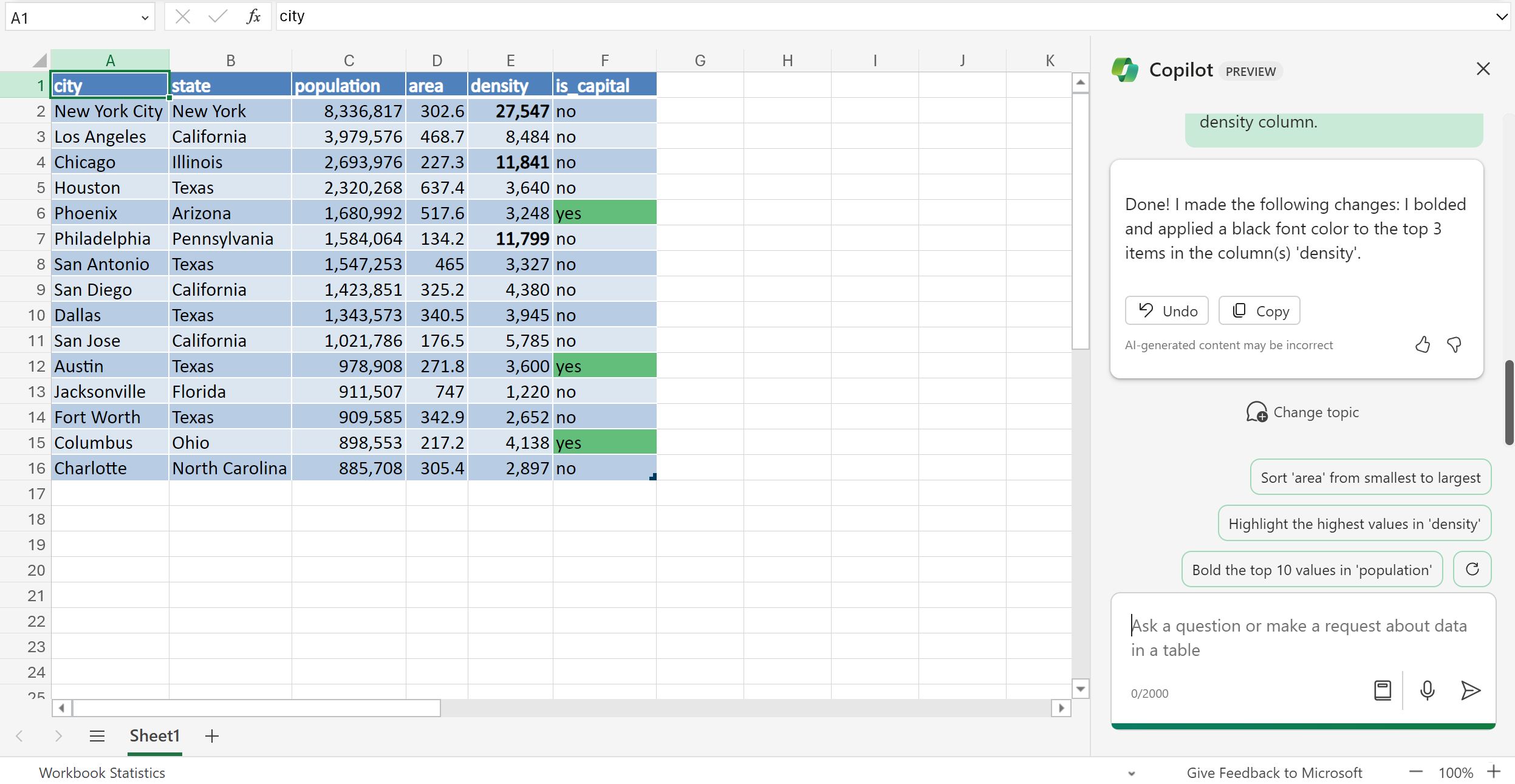The height and width of the screenshot is (784, 1515).
Task: Click the Copy response button
Action: click(1259, 311)
